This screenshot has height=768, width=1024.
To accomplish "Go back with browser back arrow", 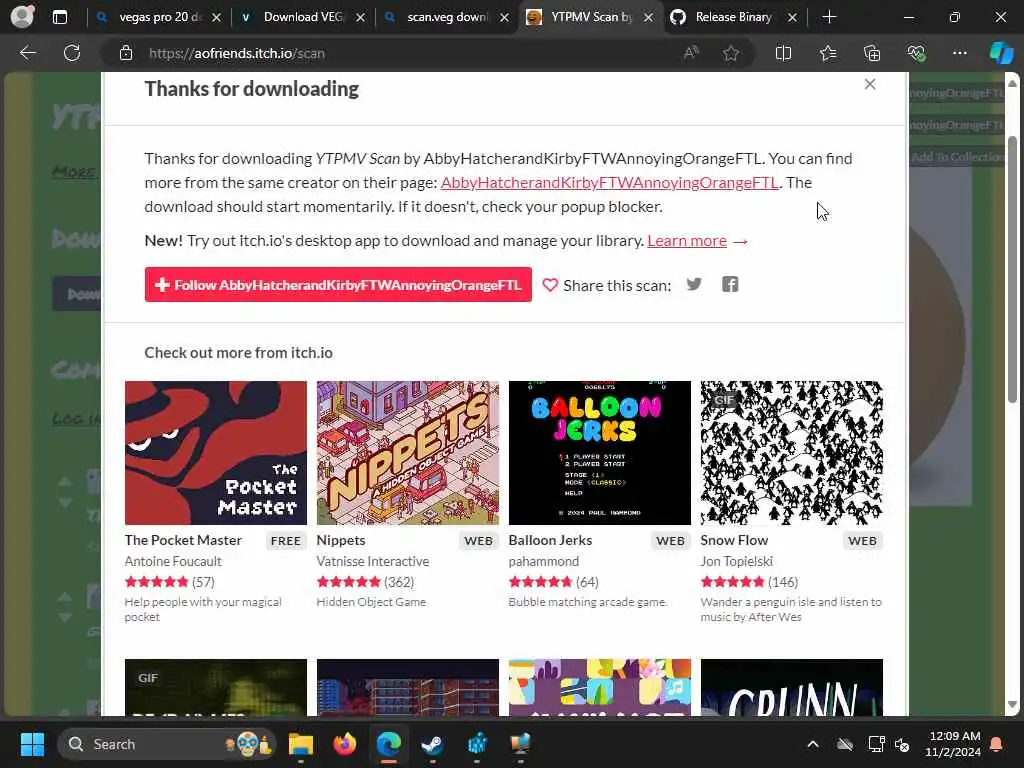I will [27, 53].
